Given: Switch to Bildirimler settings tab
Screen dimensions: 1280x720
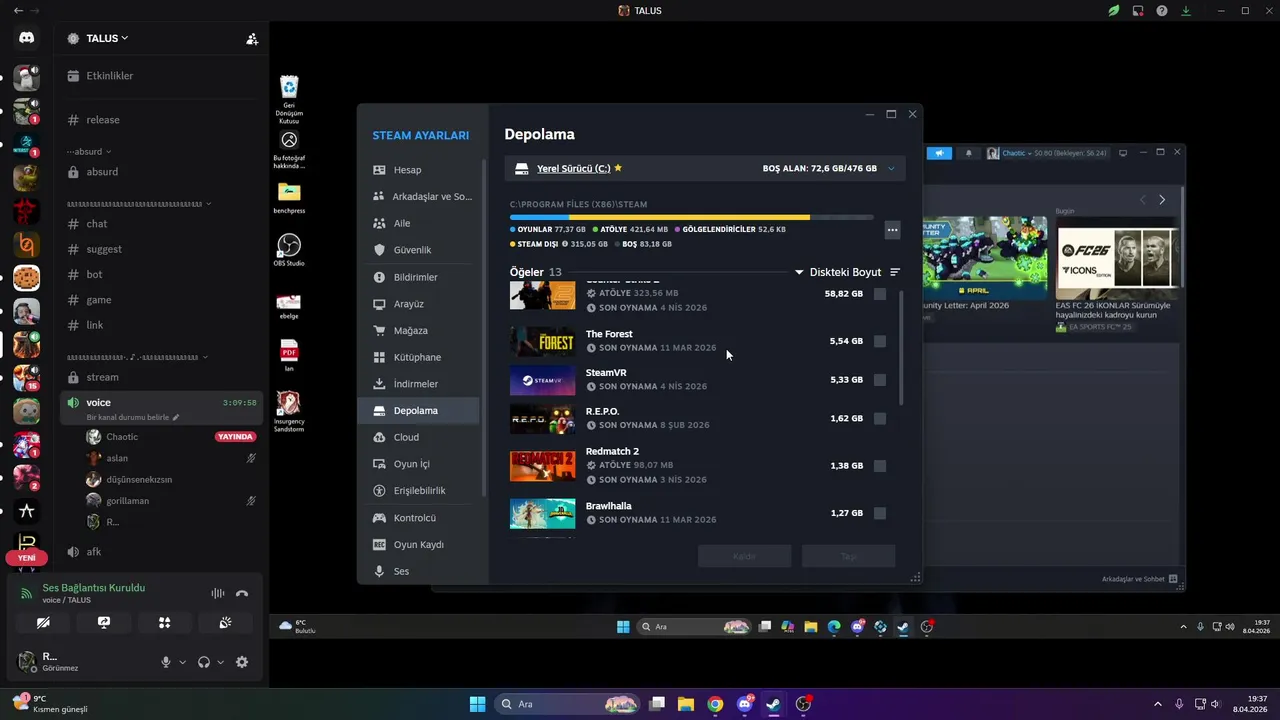Looking at the screenshot, I should pyautogui.click(x=420, y=277).
